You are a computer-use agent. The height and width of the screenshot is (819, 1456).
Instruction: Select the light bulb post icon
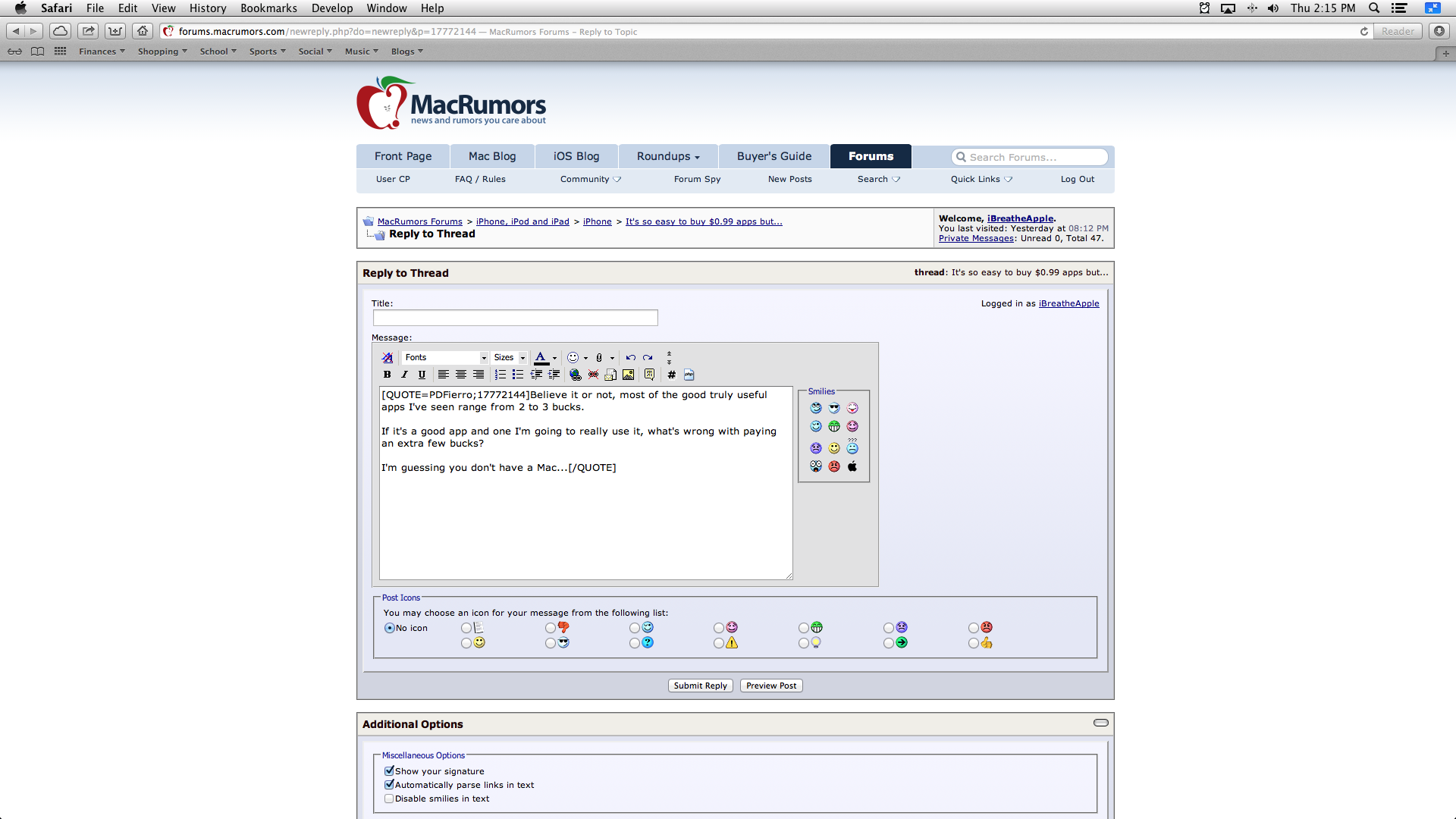click(804, 643)
